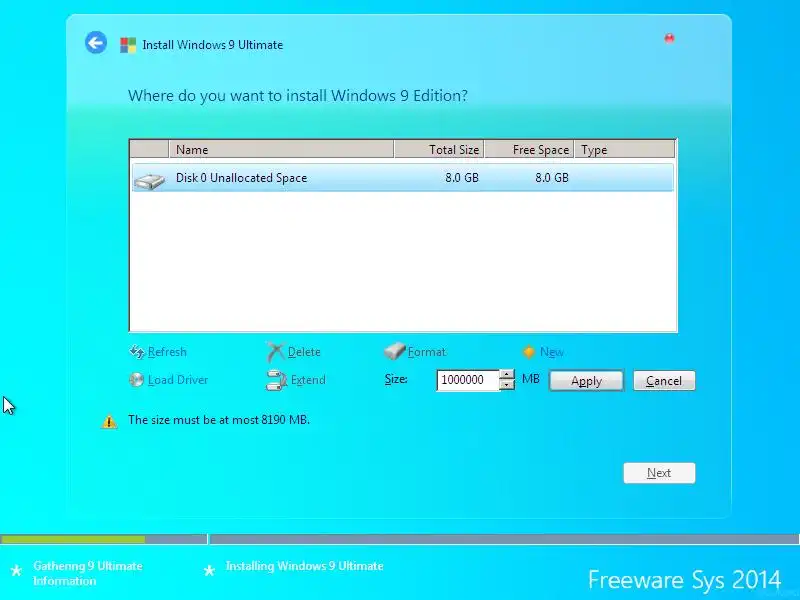
Task: Click the hard disk icon for Disk 0
Action: pos(149,181)
